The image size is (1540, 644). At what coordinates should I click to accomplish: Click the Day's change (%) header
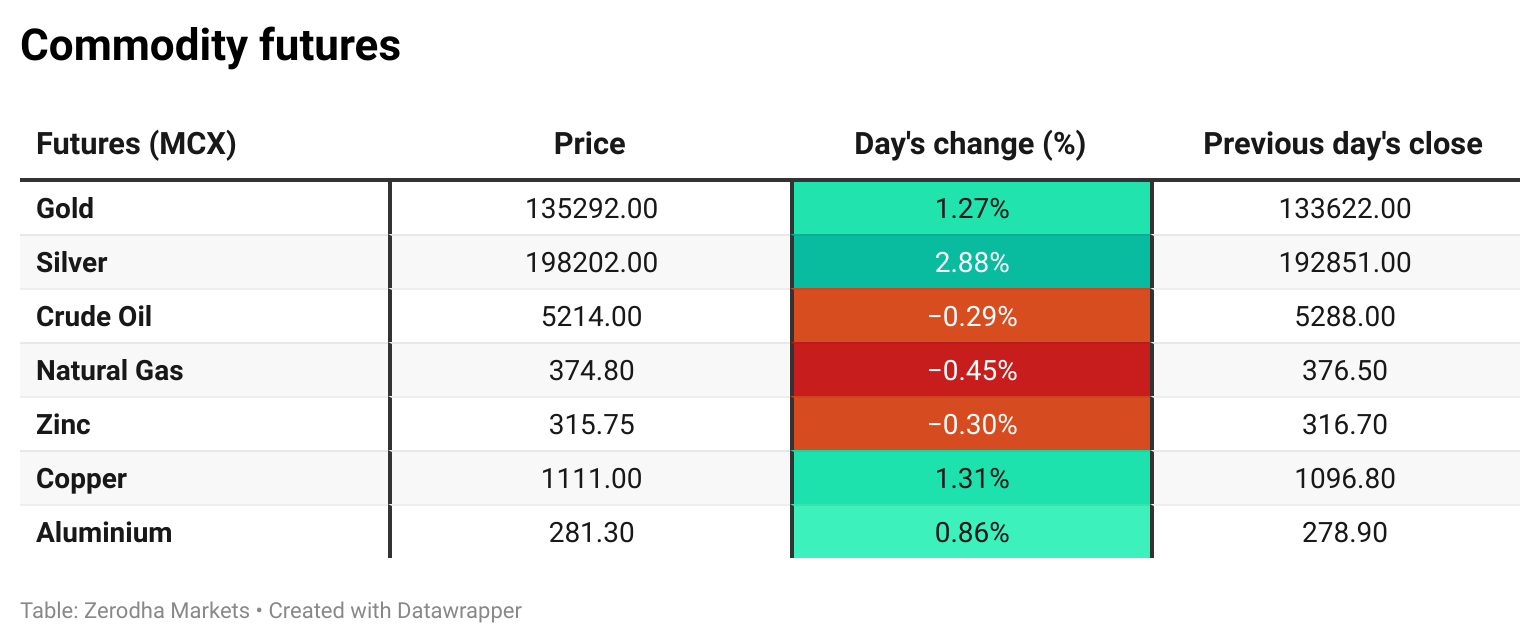(970, 144)
